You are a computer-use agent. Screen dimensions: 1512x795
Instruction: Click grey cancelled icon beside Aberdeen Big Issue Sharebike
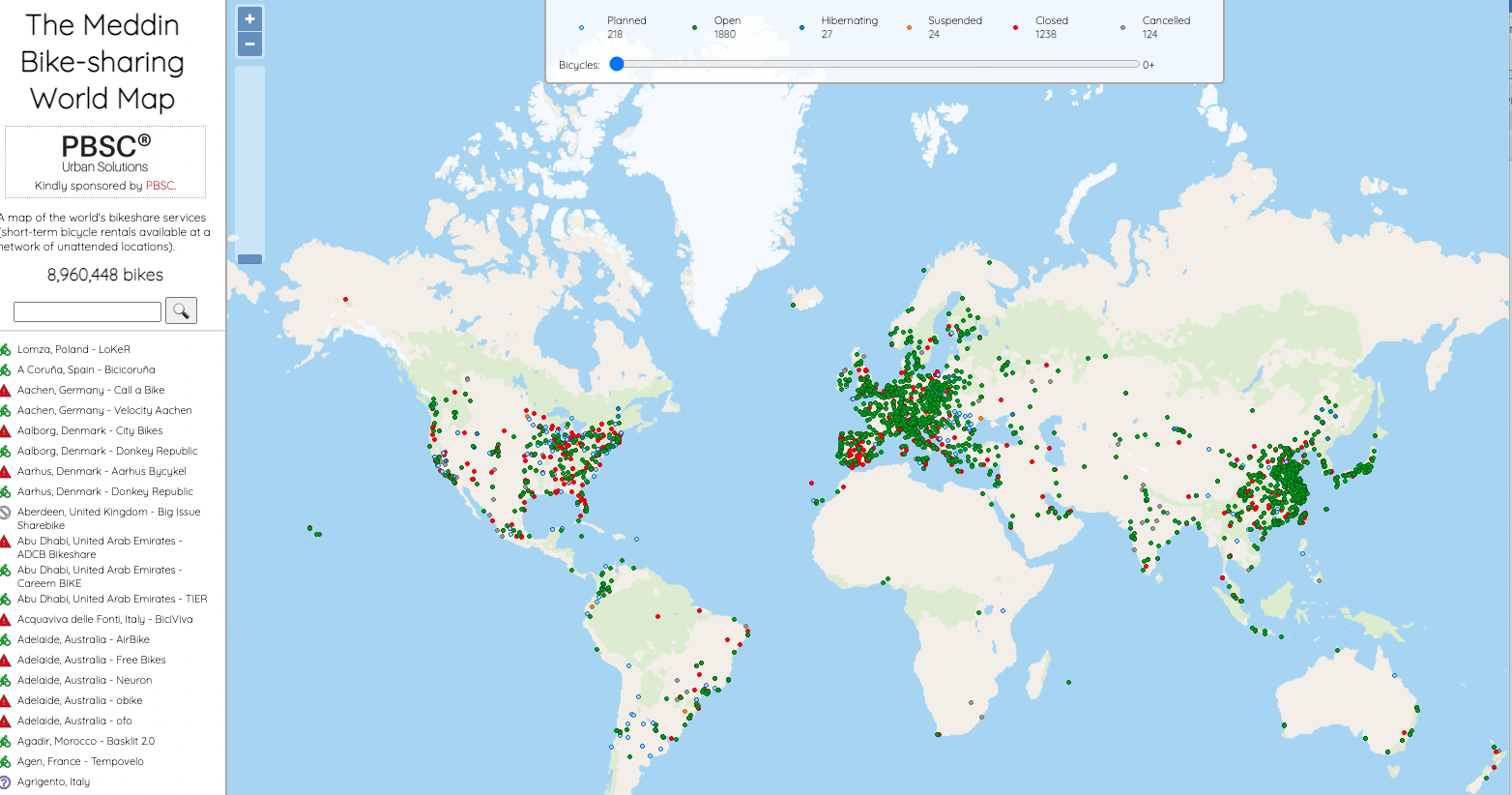point(5,513)
